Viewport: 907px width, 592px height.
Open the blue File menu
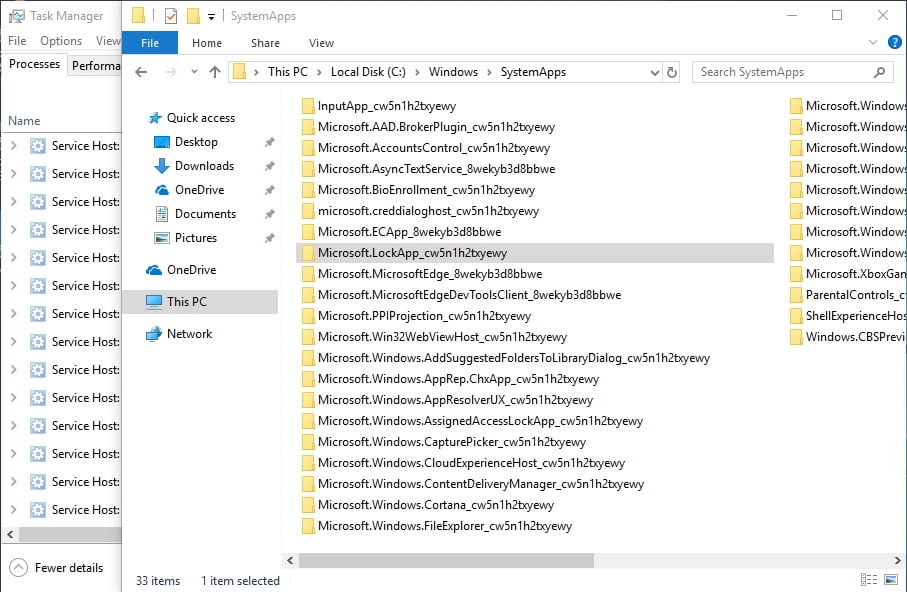coord(150,43)
